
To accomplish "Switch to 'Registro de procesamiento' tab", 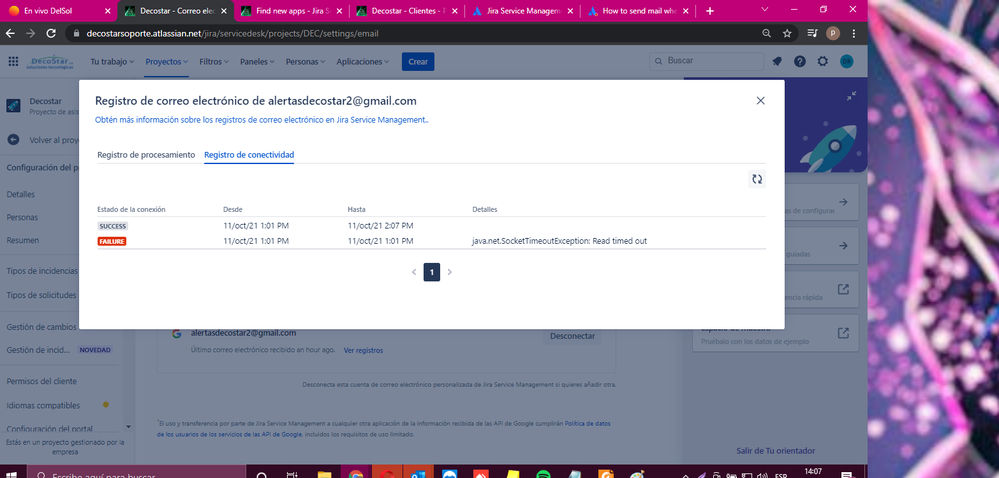I will [x=146, y=155].
